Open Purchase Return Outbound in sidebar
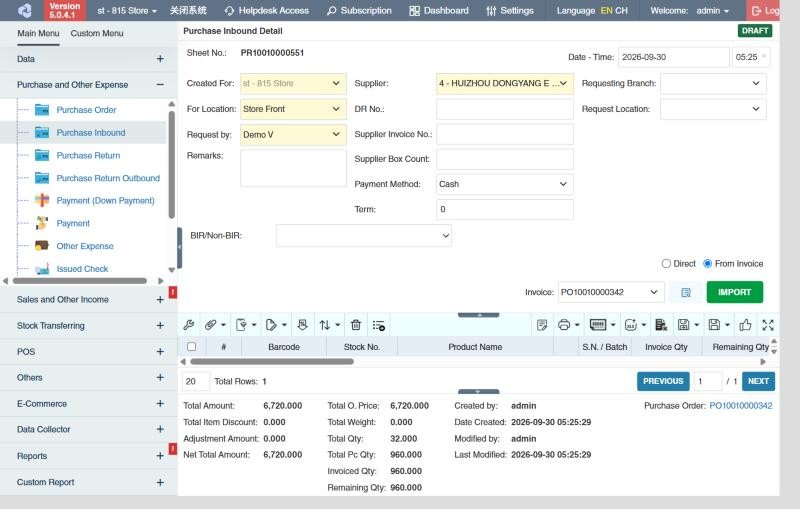 pyautogui.click(x=108, y=178)
